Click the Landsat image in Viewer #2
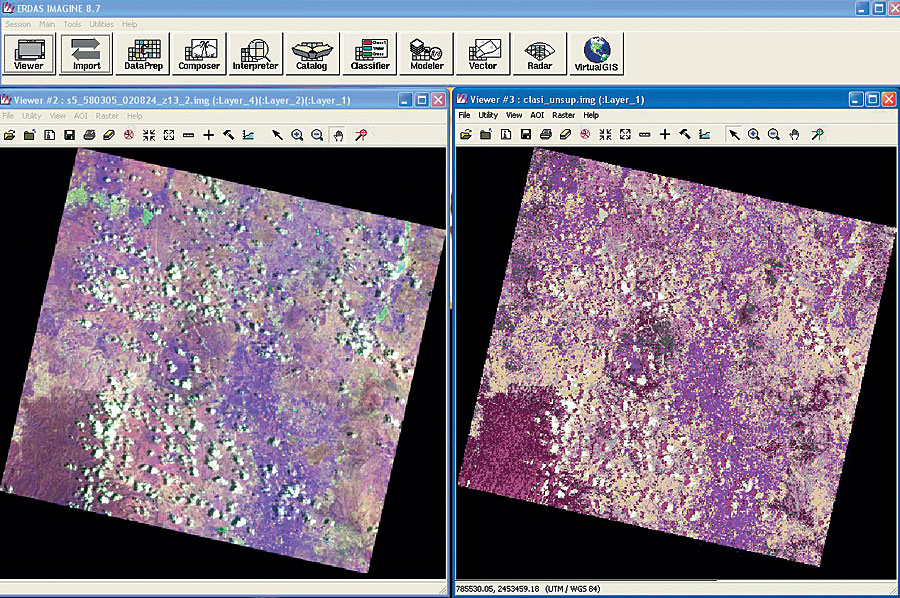 (x=223, y=360)
